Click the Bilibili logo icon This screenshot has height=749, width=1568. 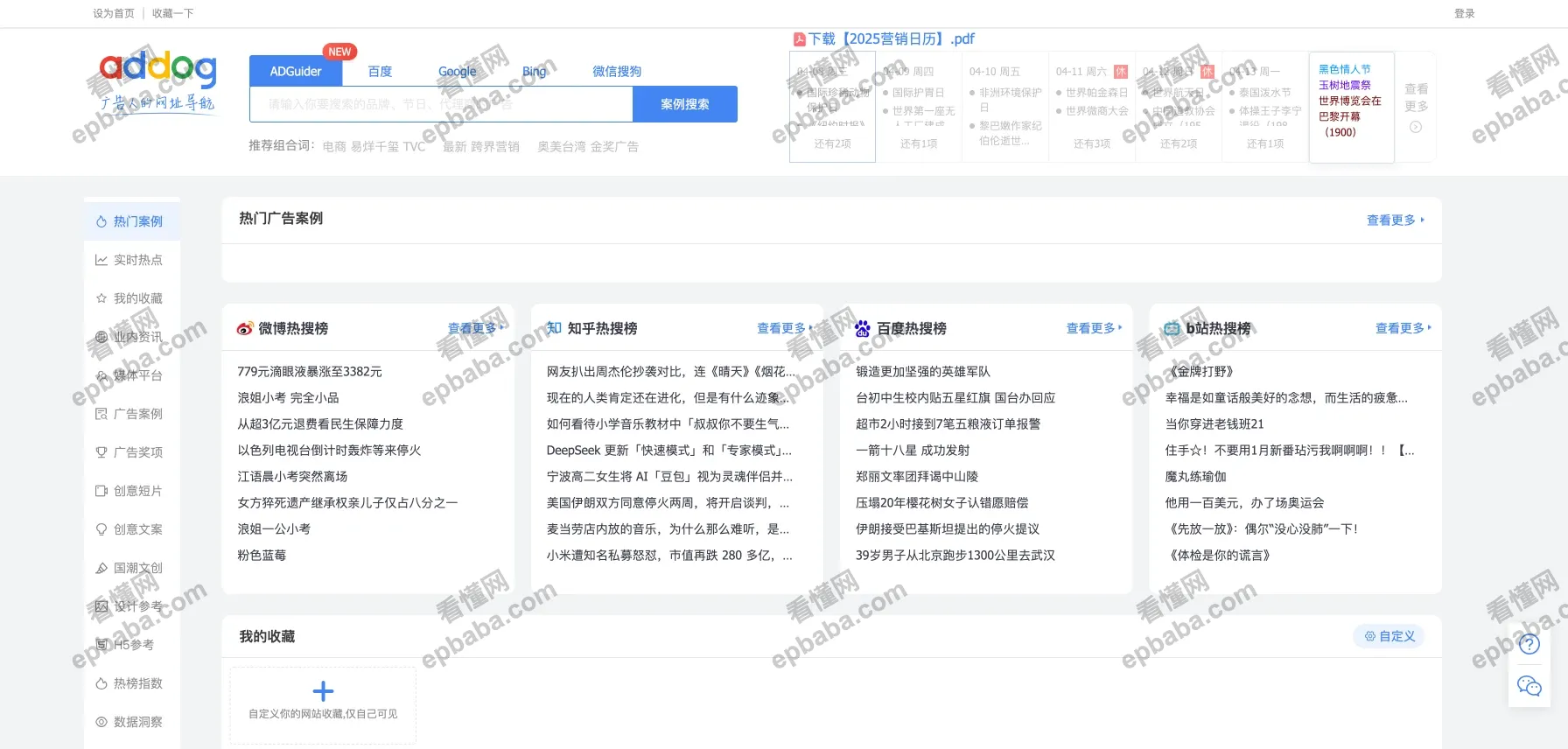1172,328
